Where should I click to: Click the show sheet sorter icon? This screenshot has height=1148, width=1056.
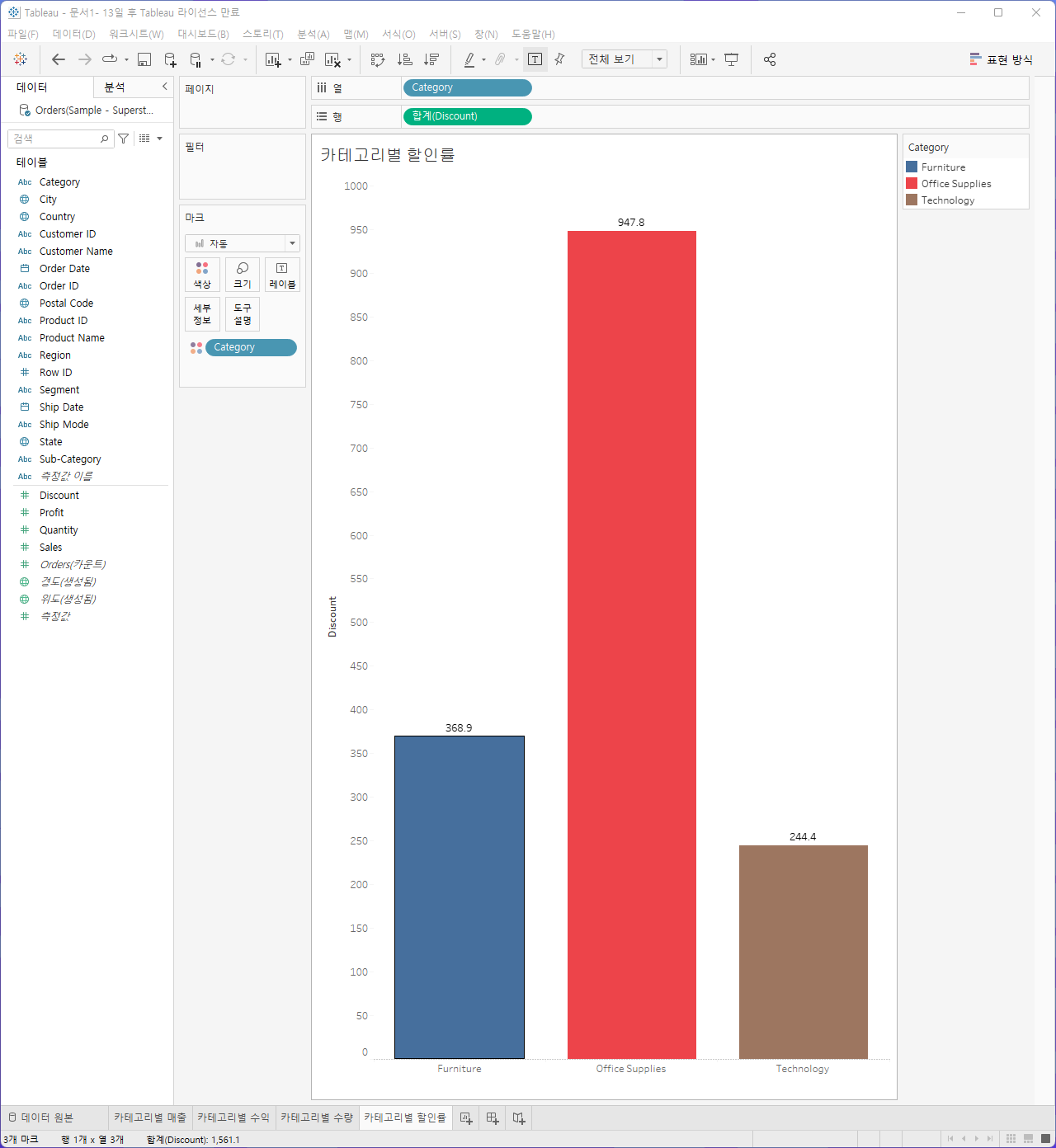[x=1011, y=1139]
